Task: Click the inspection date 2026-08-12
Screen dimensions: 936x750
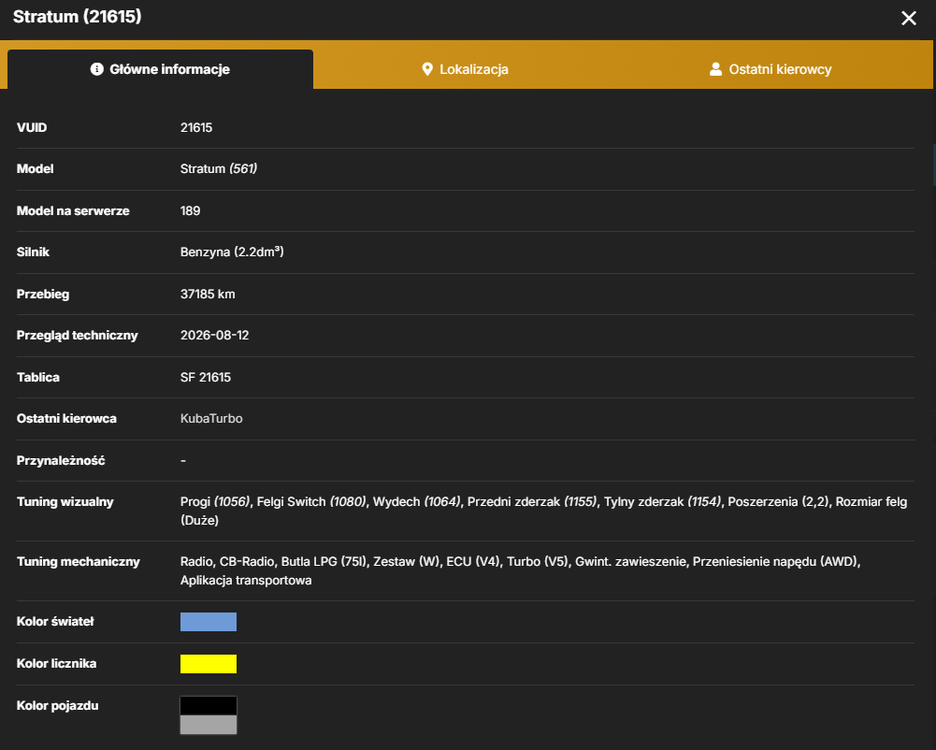Action: pos(215,335)
